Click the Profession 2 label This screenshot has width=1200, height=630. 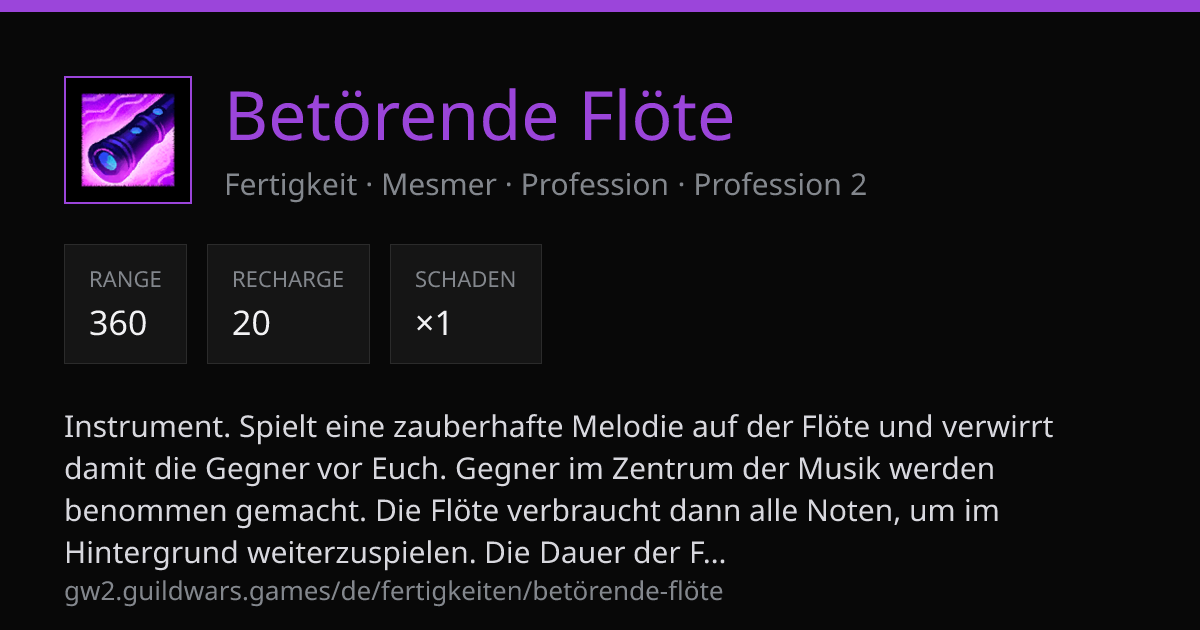point(780,185)
